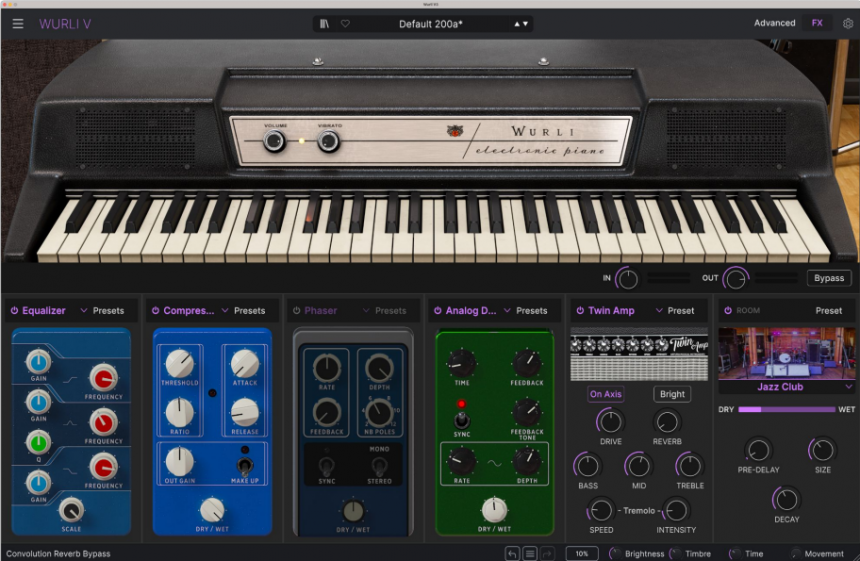Click the Twin Amp Bass knob
The width and height of the screenshot is (860, 561).
[587, 466]
